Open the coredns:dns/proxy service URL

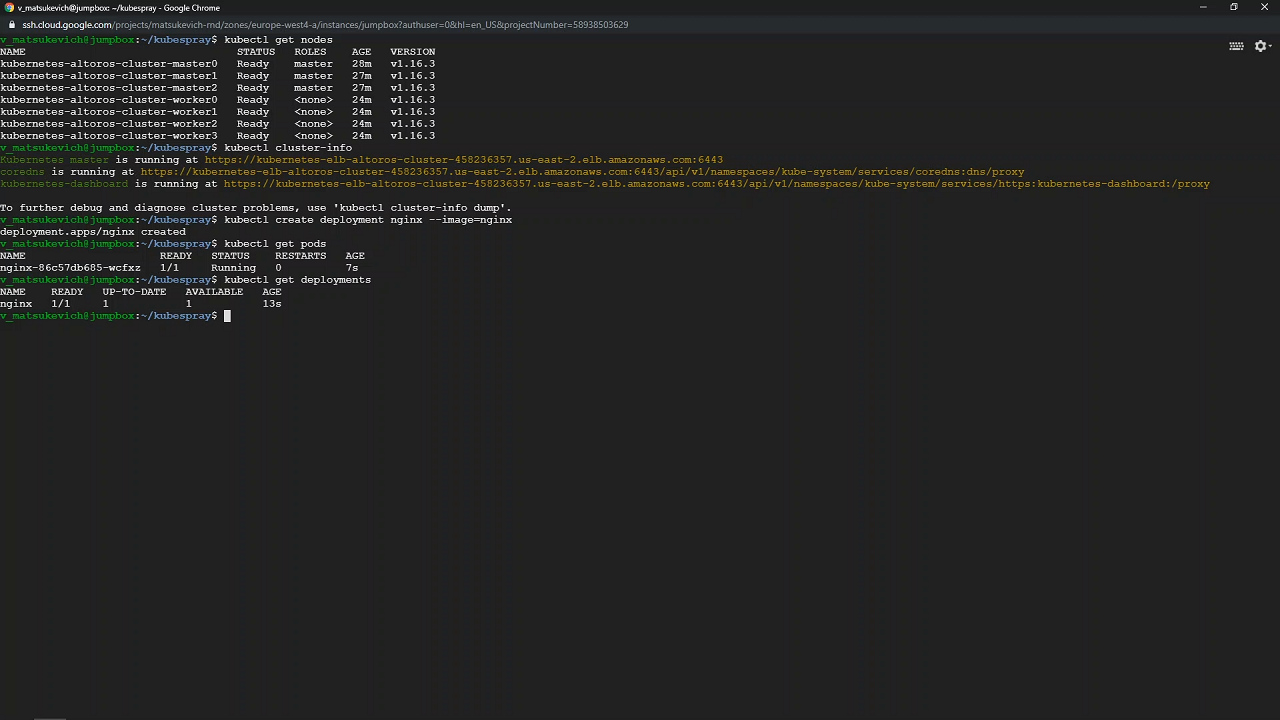[x=582, y=172]
